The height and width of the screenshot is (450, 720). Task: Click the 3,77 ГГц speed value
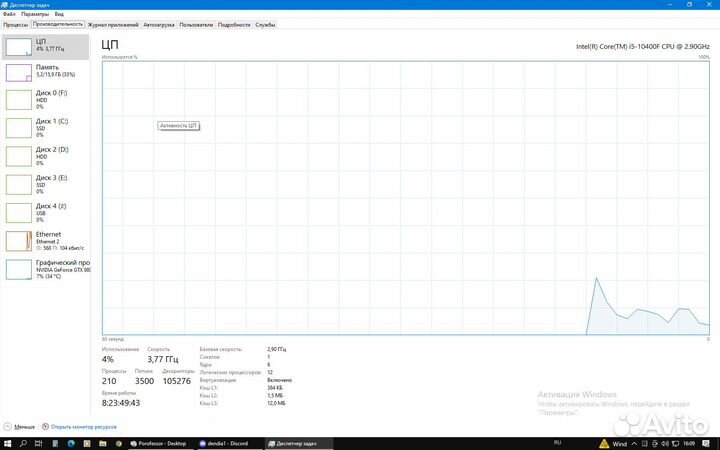pos(163,359)
